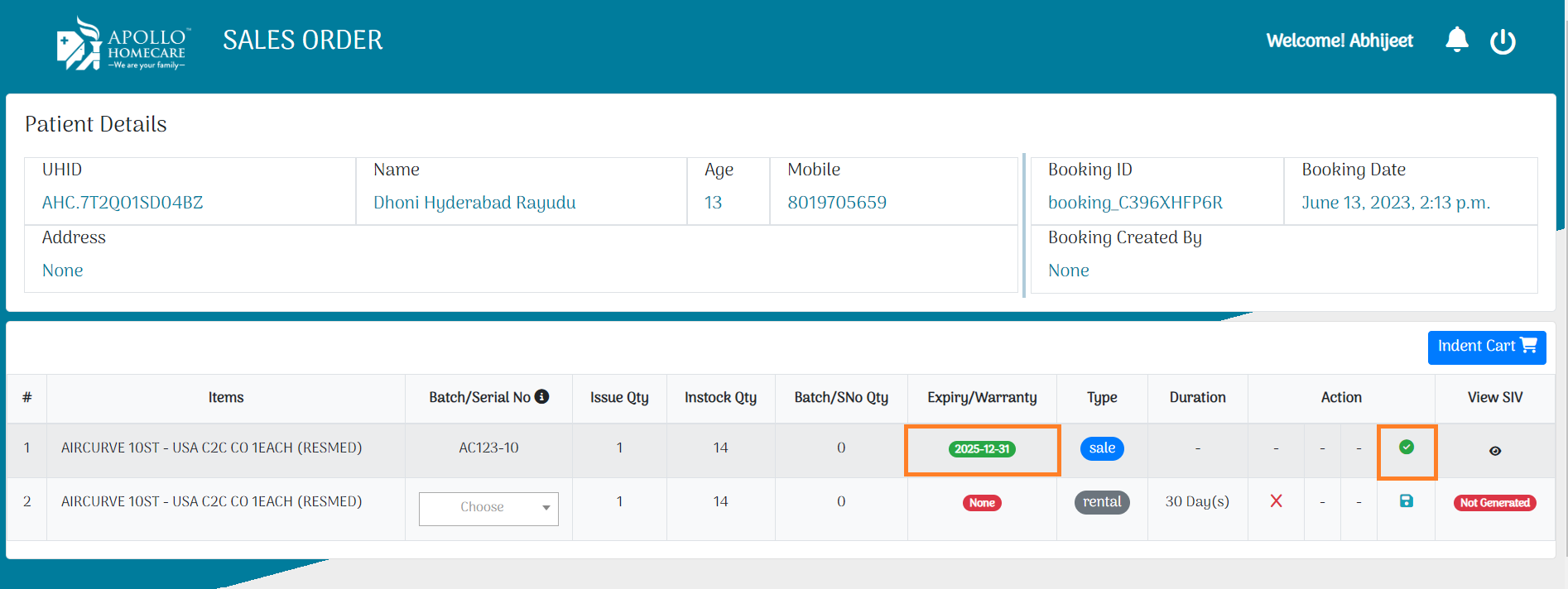This screenshot has height=589, width=1568.
Task: Click the Expiry/Warranty column header
Action: pyautogui.click(x=982, y=398)
